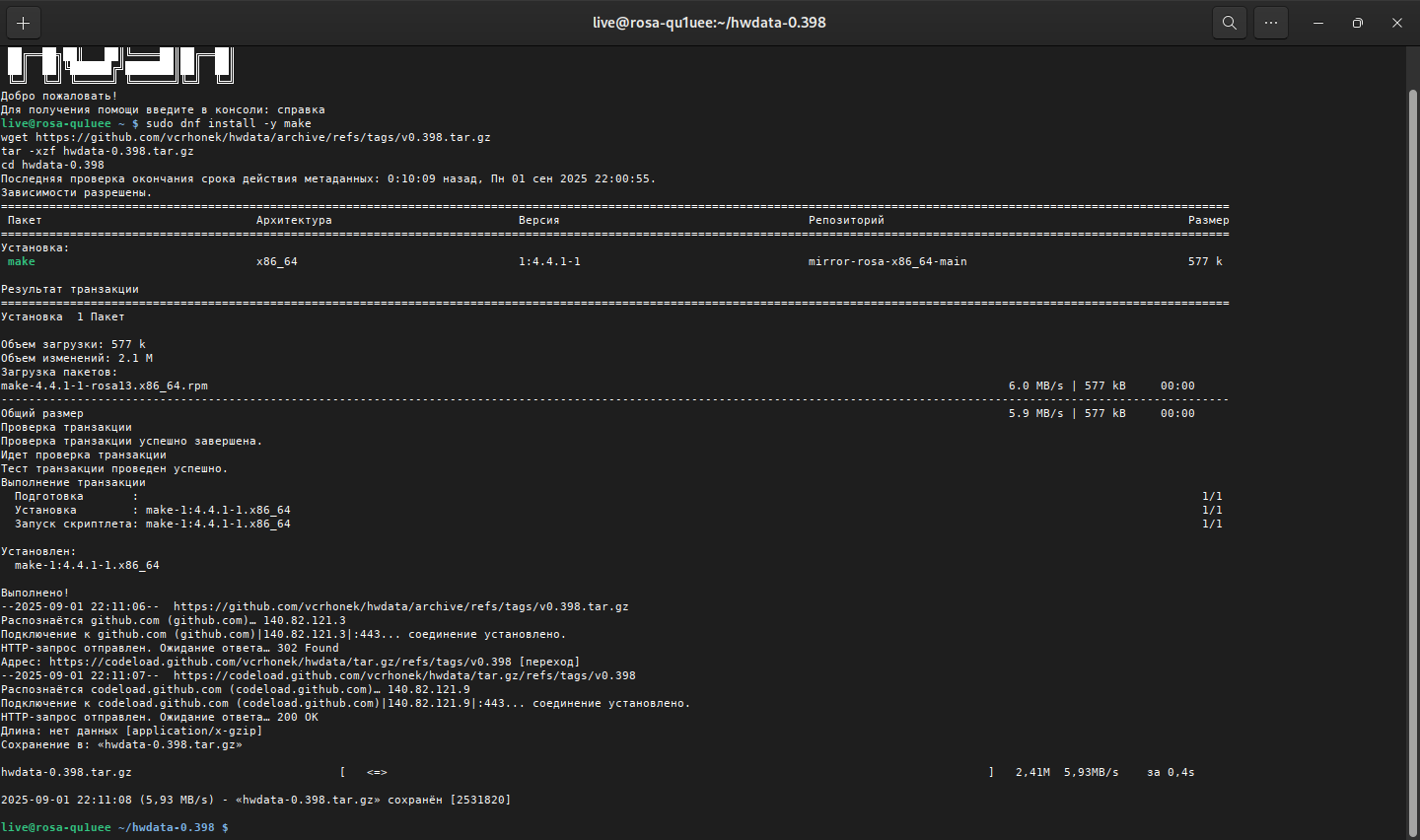Click the 'Для получения помощи' help hint line
This screenshot has height=840, width=1420.
163,109
